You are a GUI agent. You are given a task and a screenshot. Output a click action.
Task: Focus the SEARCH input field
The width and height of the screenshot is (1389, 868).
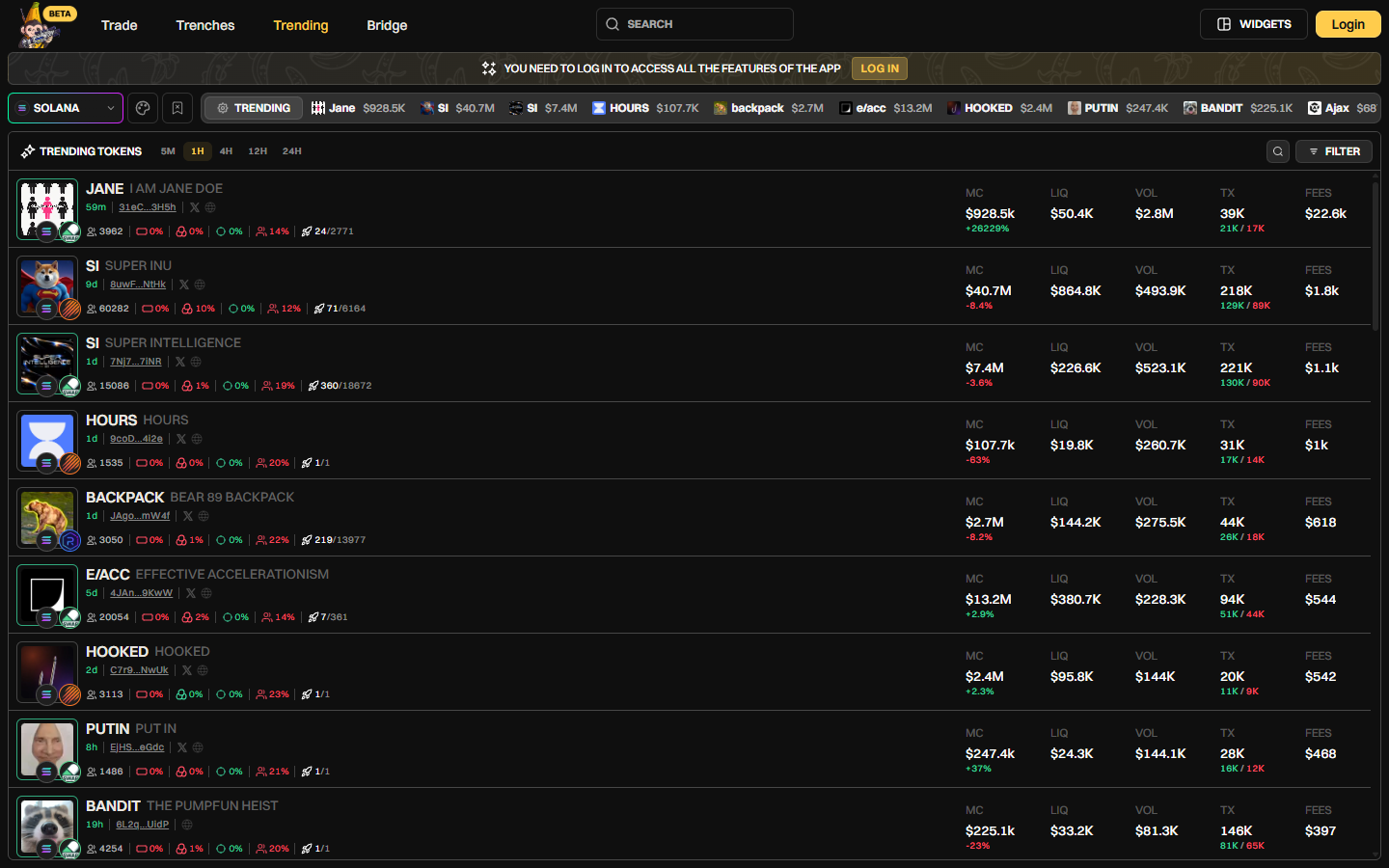click(694, 24)
